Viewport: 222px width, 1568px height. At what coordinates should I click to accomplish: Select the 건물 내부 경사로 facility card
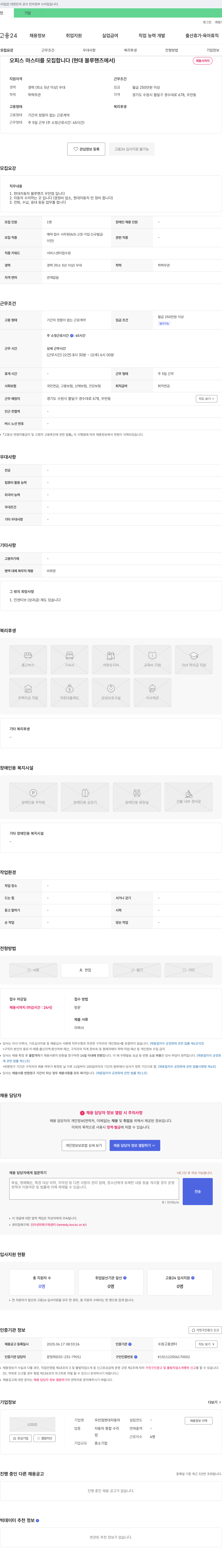188,797
